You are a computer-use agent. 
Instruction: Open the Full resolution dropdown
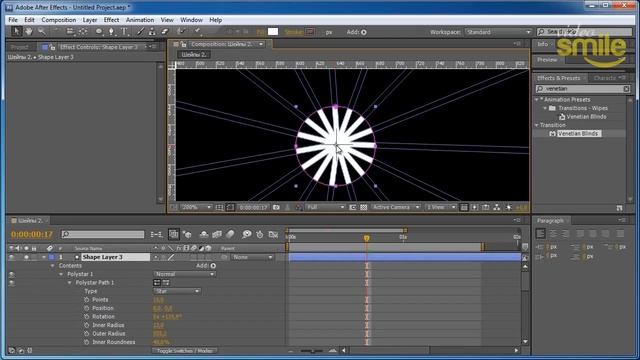[325, 207]
